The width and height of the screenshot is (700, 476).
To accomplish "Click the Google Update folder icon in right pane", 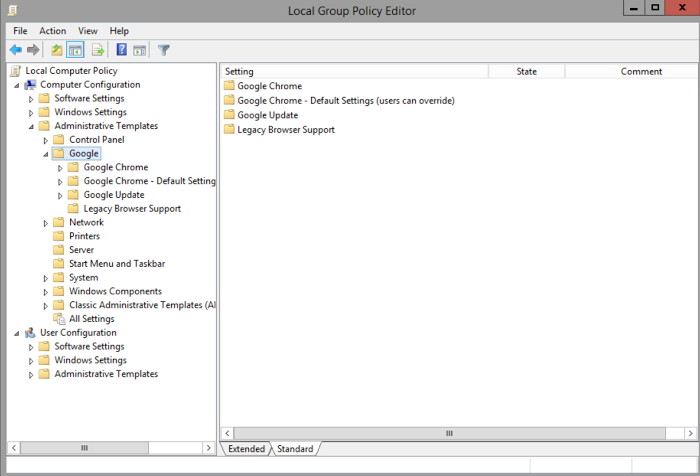I will click(229, 115).
